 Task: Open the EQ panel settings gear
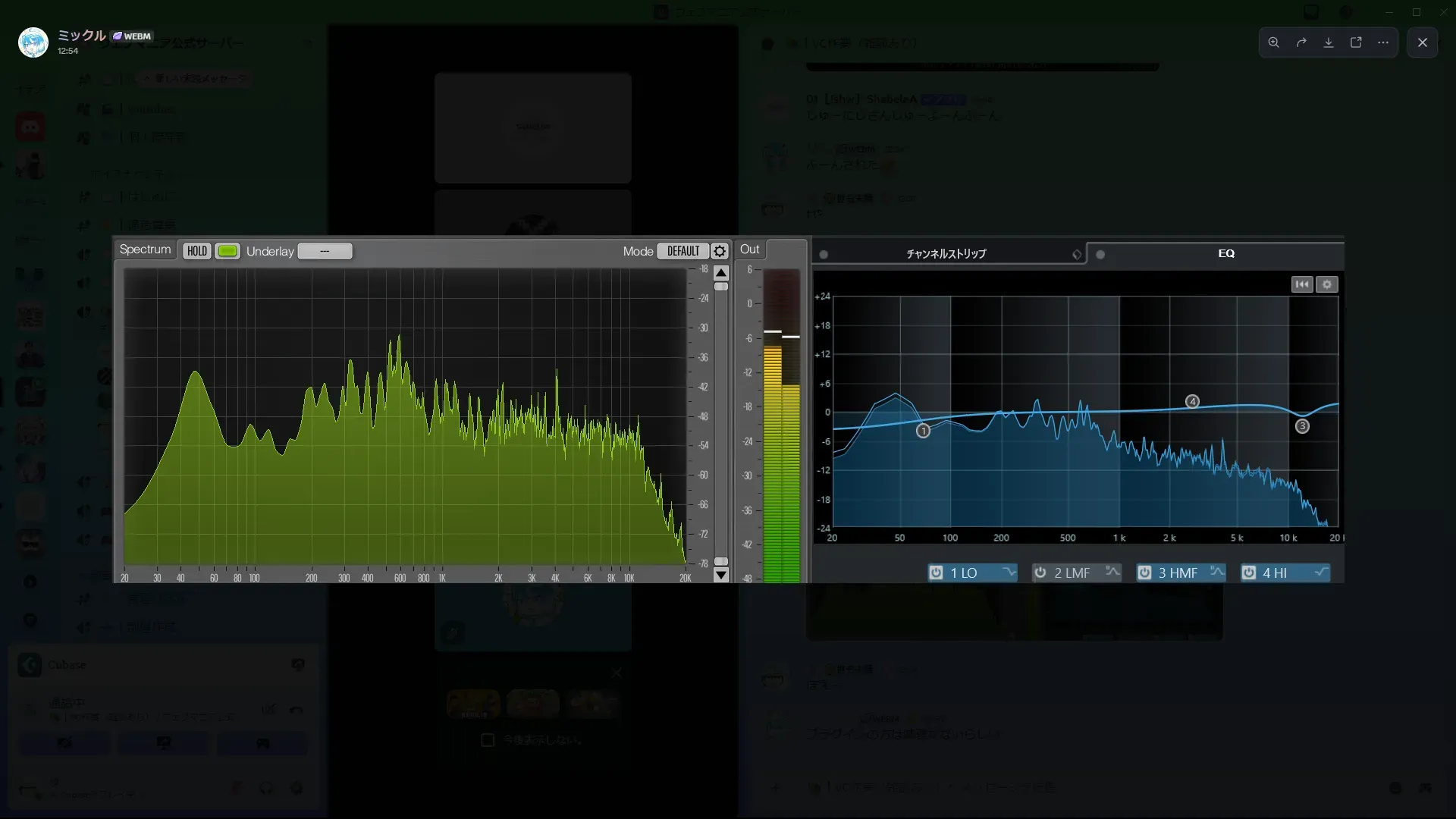1327,284
